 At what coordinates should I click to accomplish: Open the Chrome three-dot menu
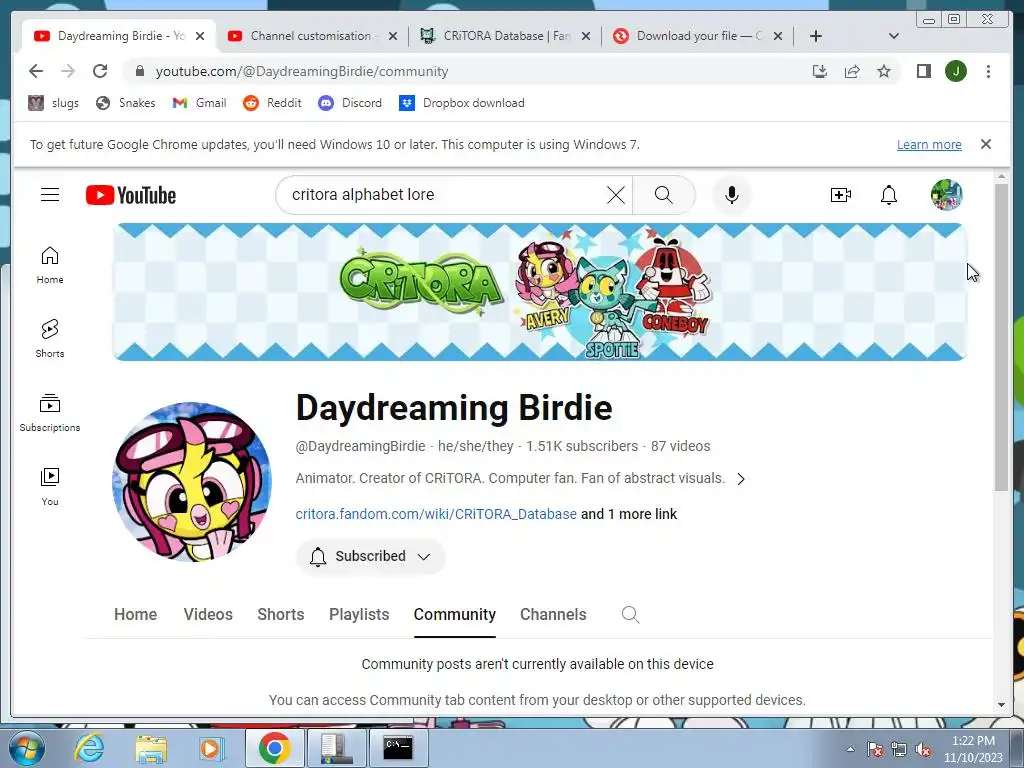click(x=988, y=71)
